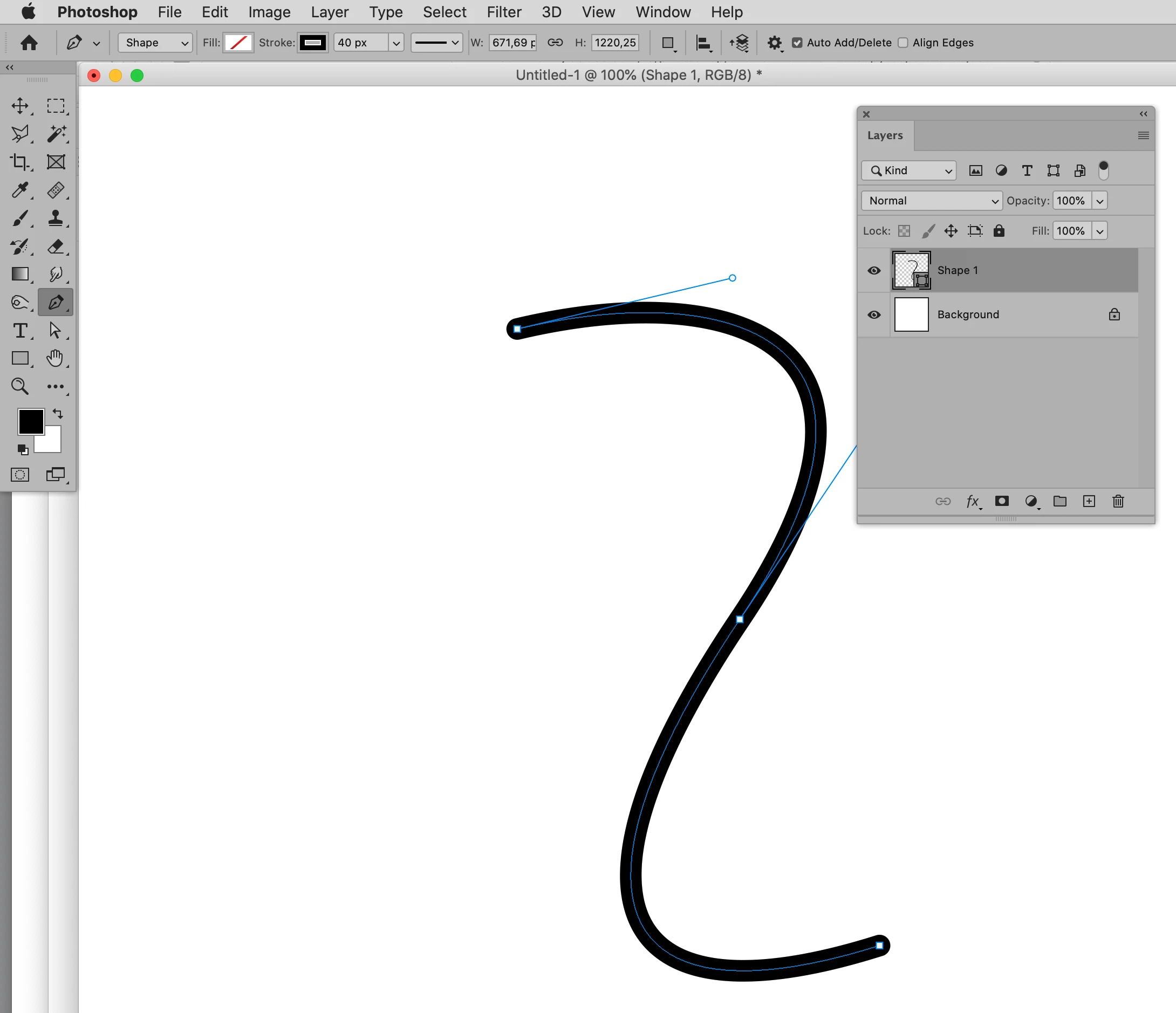Create a new layer with plus icon
1176x1013 pixels.
pyautogui.click(x=1089, y=501)
